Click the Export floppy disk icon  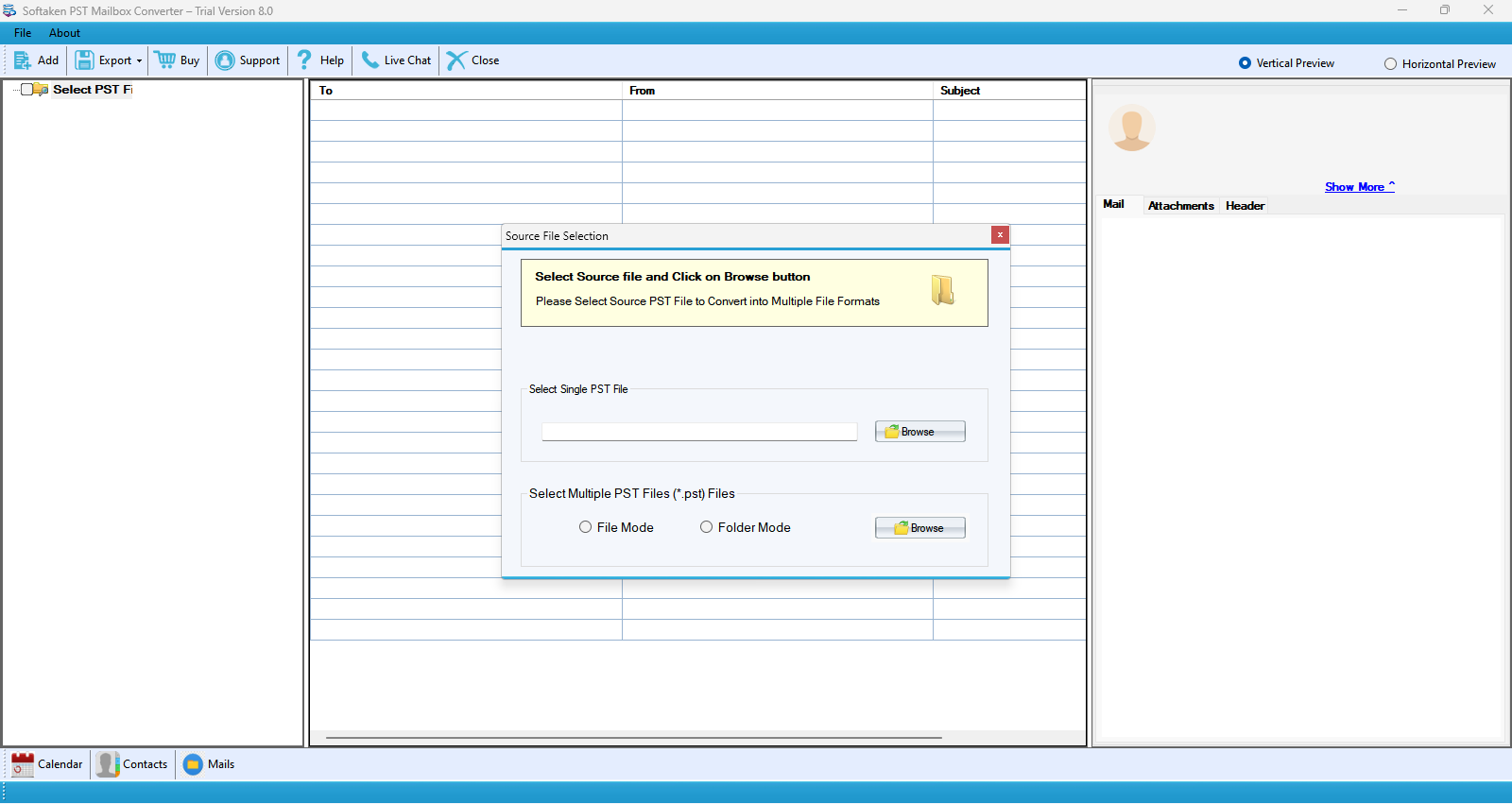click(x=84, y=60)
